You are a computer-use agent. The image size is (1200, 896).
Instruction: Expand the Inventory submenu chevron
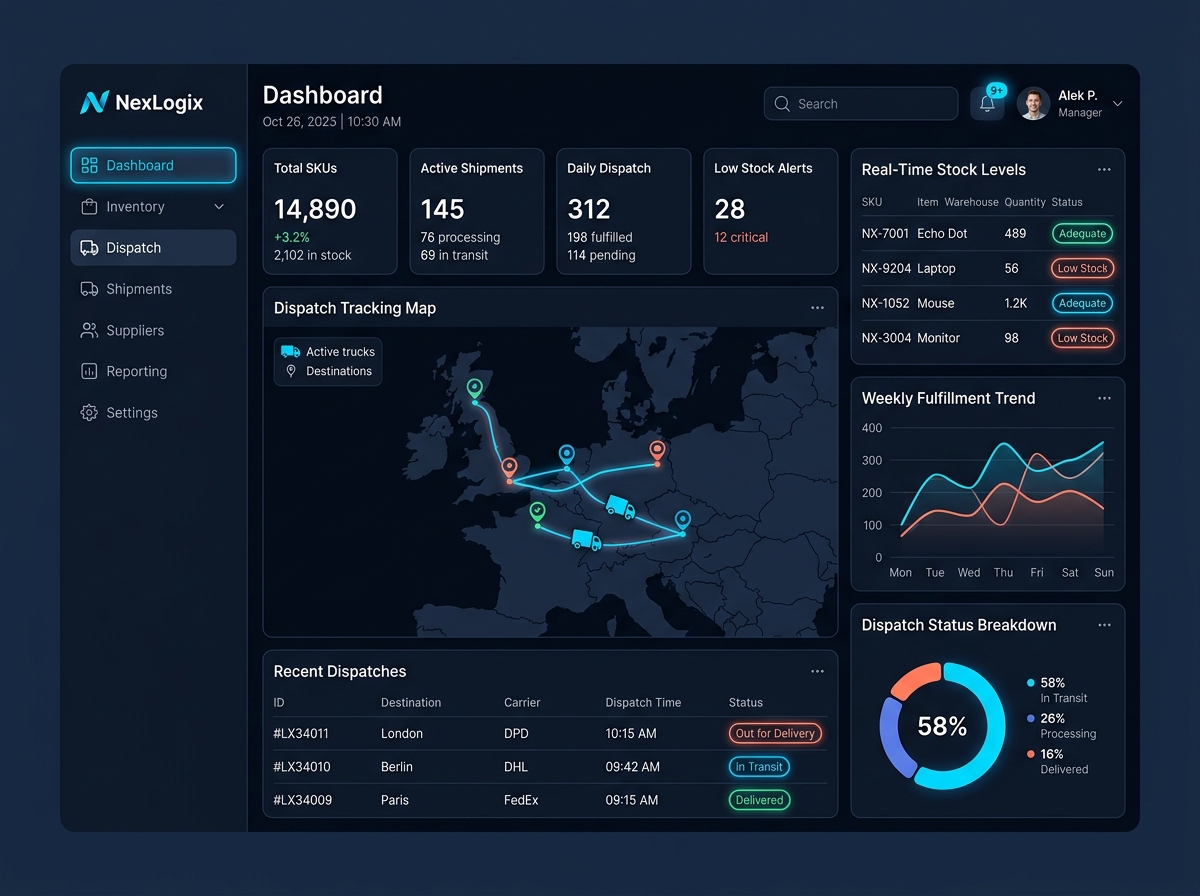coord(219,207)
